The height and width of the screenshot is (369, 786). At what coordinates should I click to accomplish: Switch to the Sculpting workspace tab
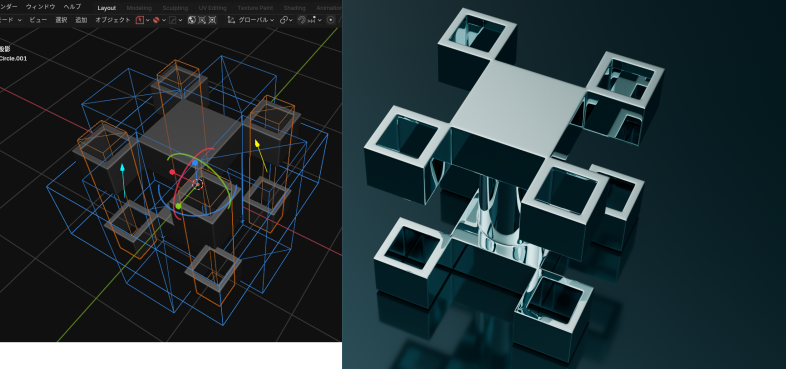[x=175, y=8]
